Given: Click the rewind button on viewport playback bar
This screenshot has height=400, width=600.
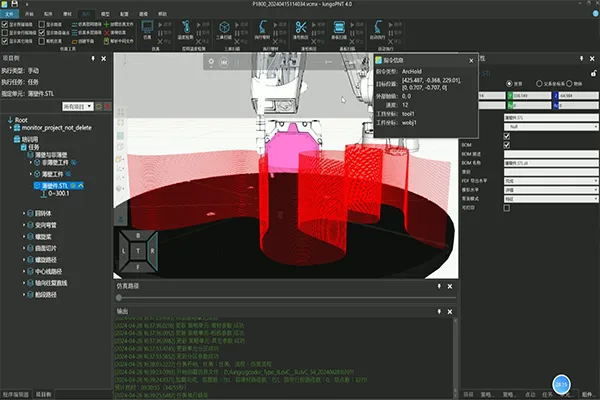Looking at the screenshot, I should tap(224, 62).
